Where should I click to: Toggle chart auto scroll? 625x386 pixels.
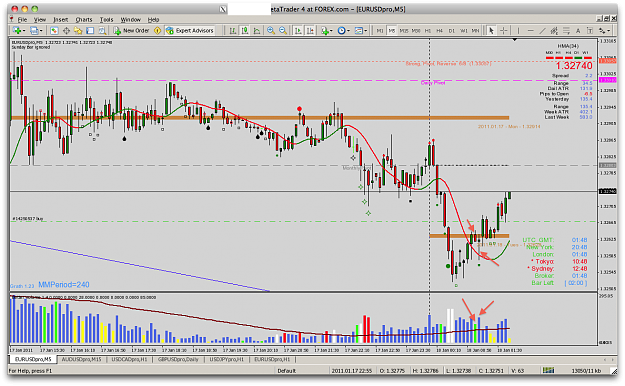pos(298,31)
